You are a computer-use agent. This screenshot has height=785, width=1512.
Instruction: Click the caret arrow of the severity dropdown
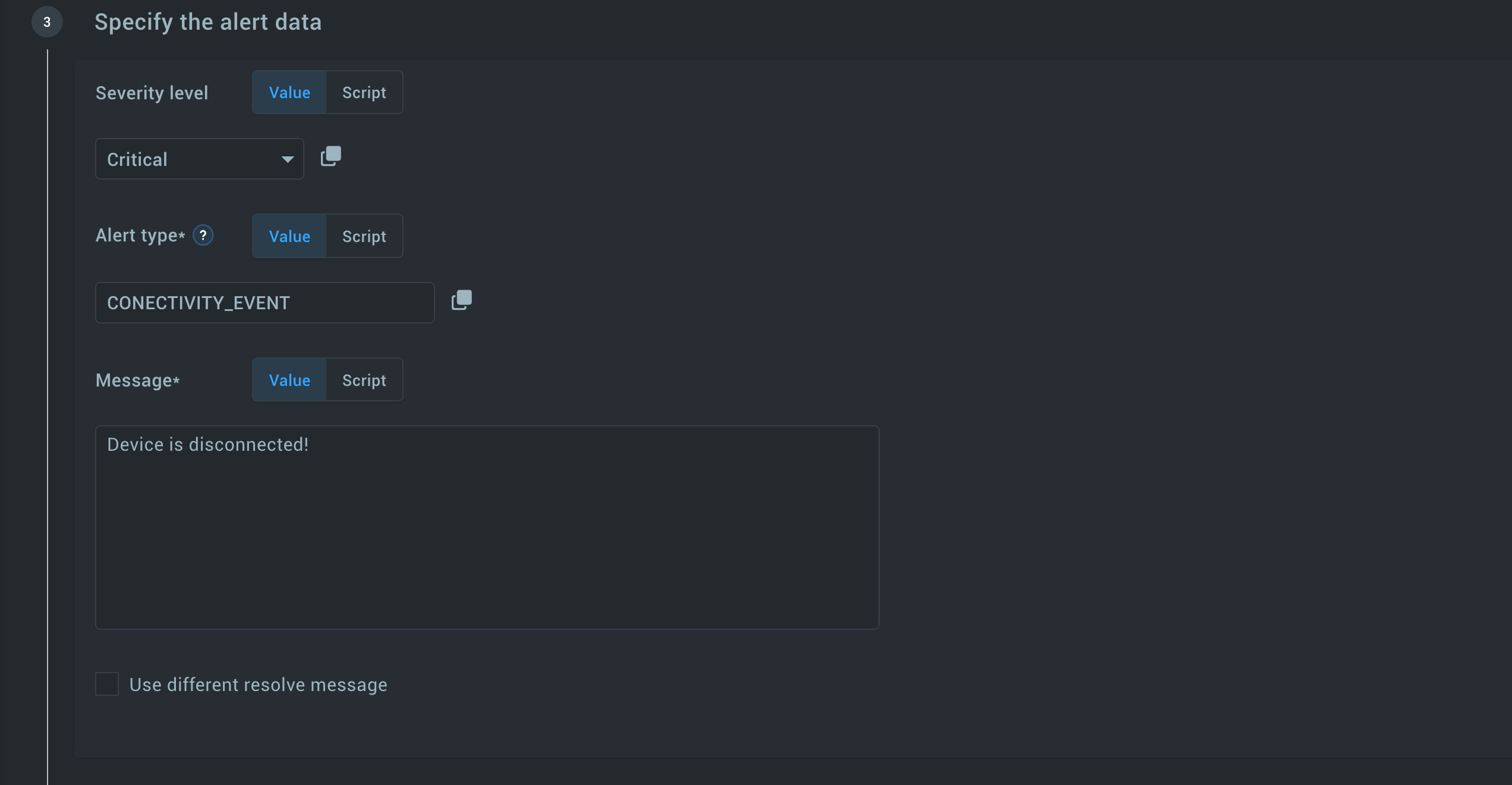(x=288, y=159)
